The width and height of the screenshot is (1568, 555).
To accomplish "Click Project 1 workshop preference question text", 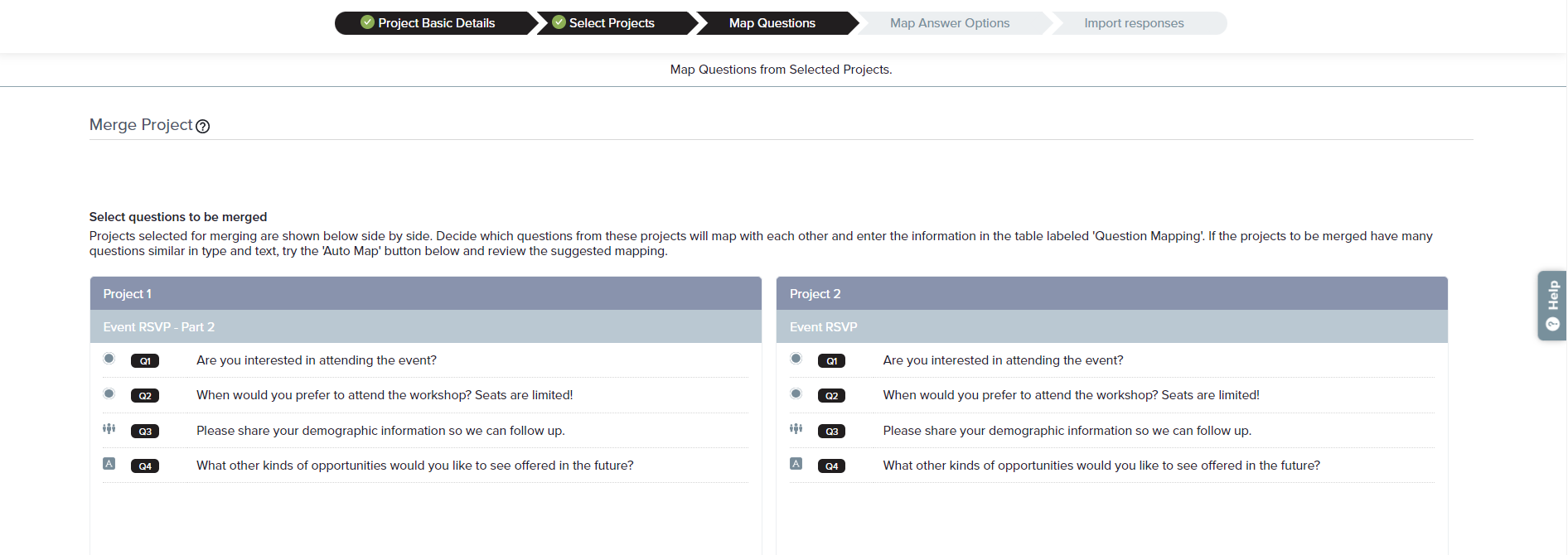I will (x=385, y=395).
